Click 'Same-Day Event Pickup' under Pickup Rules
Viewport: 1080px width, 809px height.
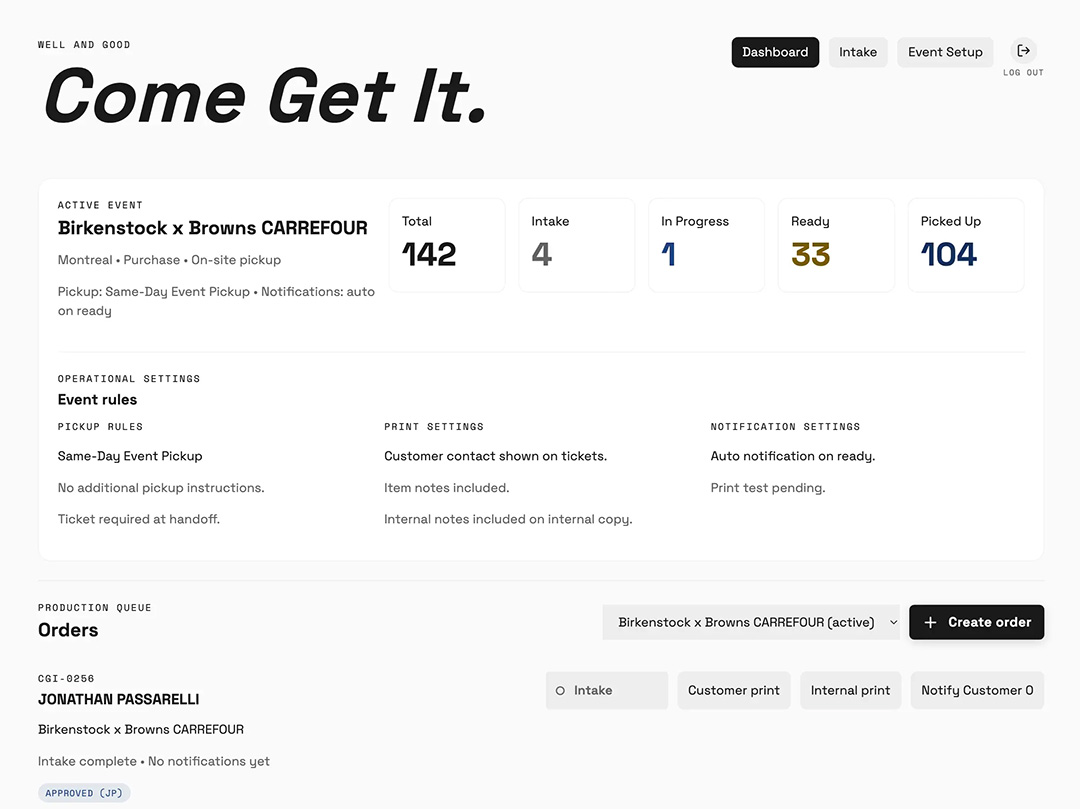click(130, 456)
